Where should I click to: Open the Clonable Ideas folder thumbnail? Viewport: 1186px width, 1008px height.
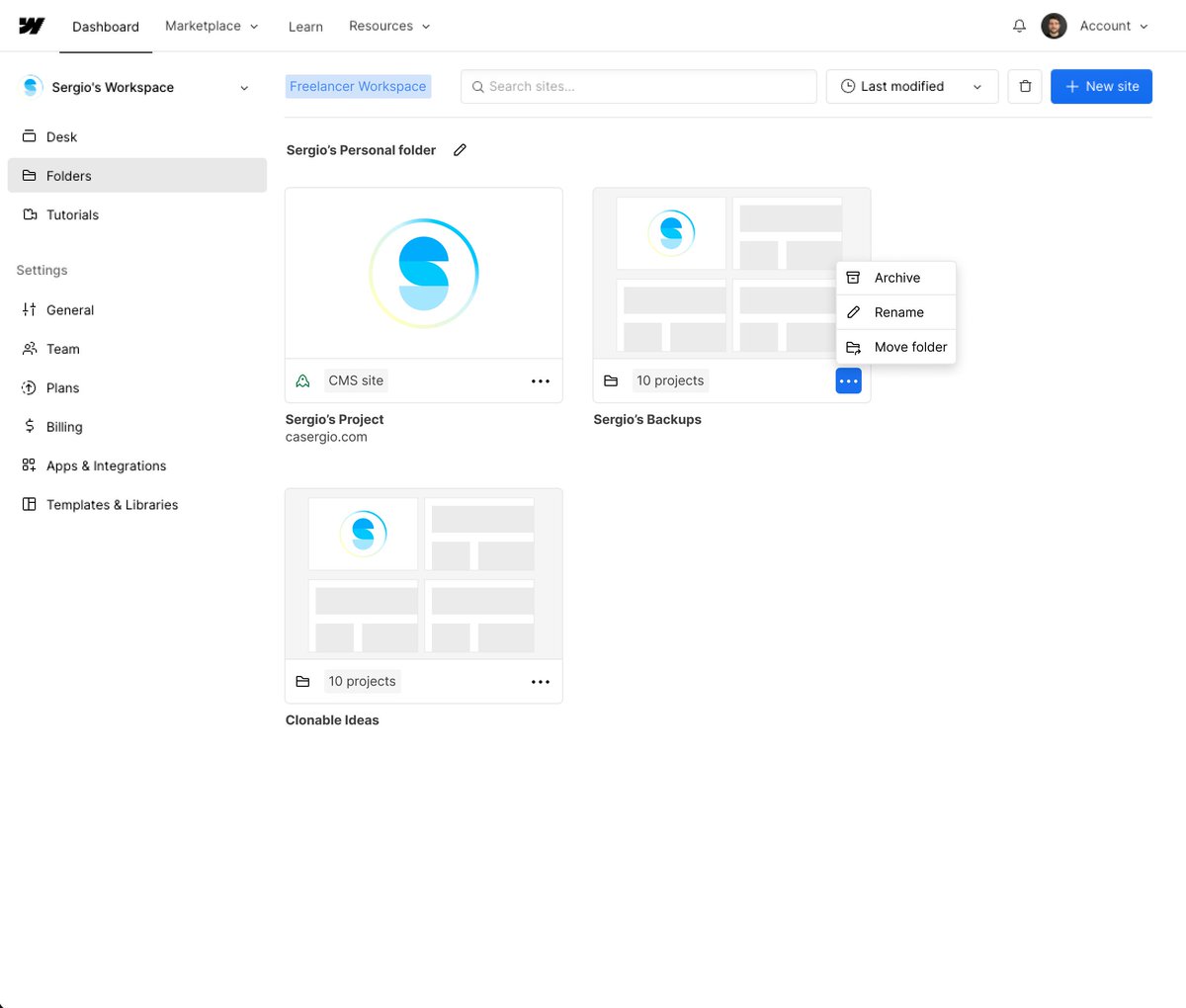pos(424,574)
